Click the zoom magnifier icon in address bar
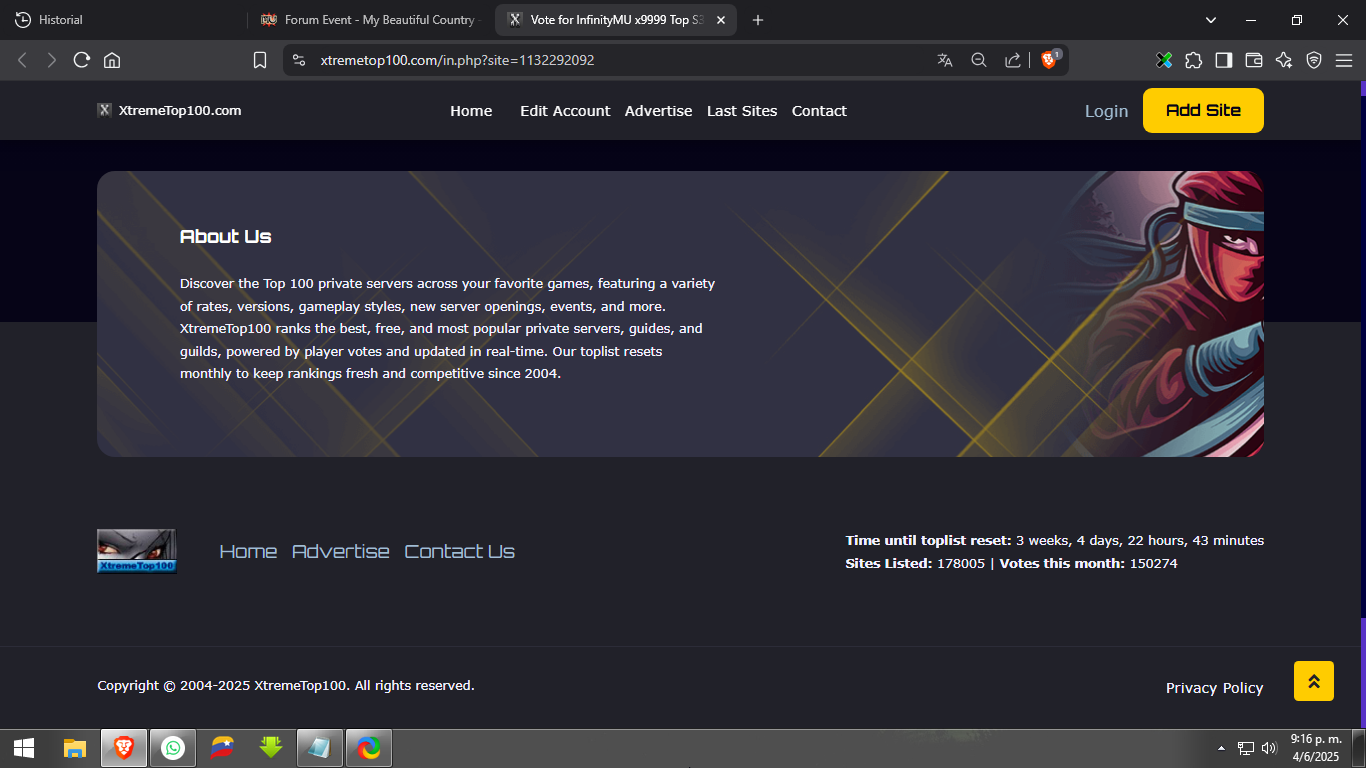 coord(979,60)
